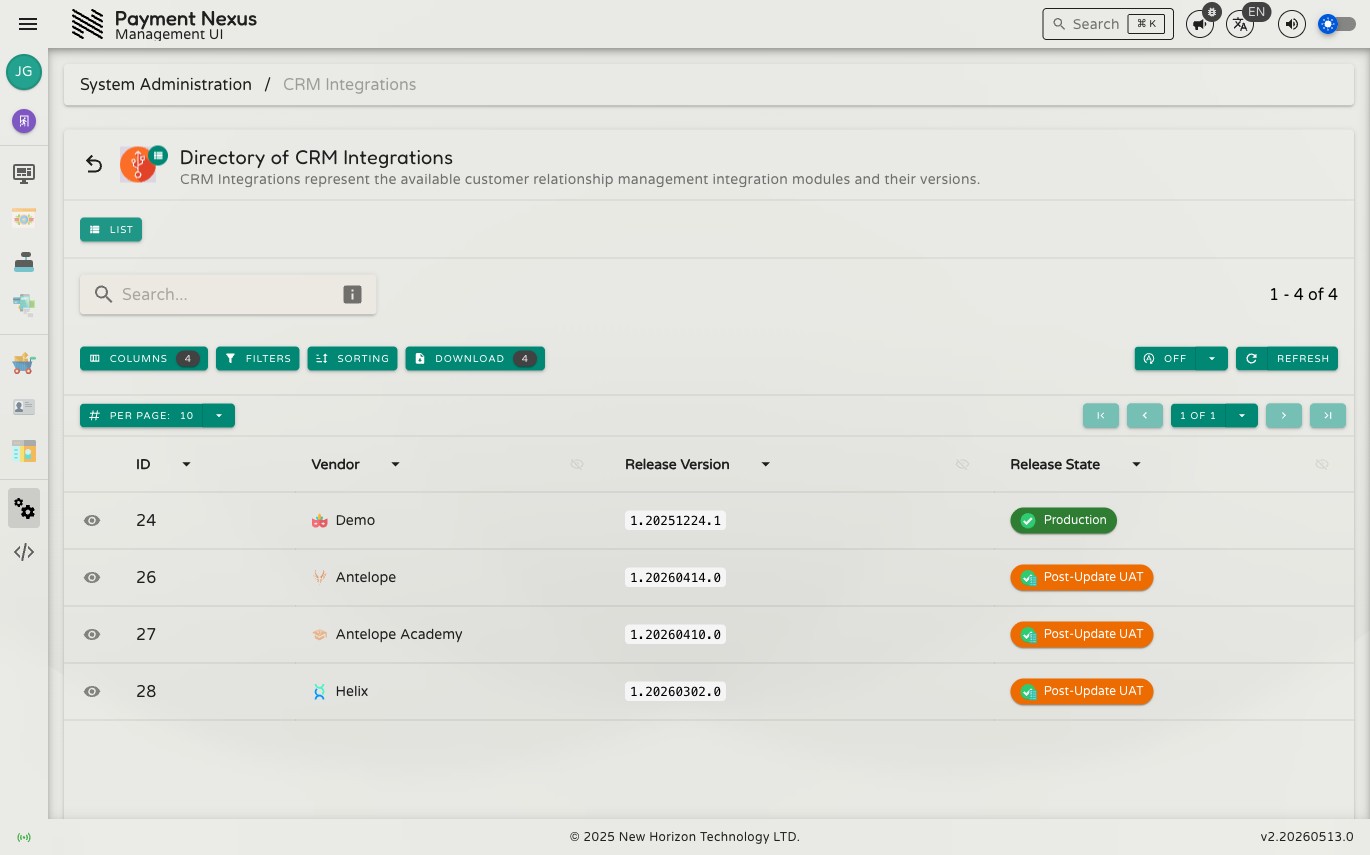Open the SORTING options
This screenshot has width=1370, height=855.
352,358
